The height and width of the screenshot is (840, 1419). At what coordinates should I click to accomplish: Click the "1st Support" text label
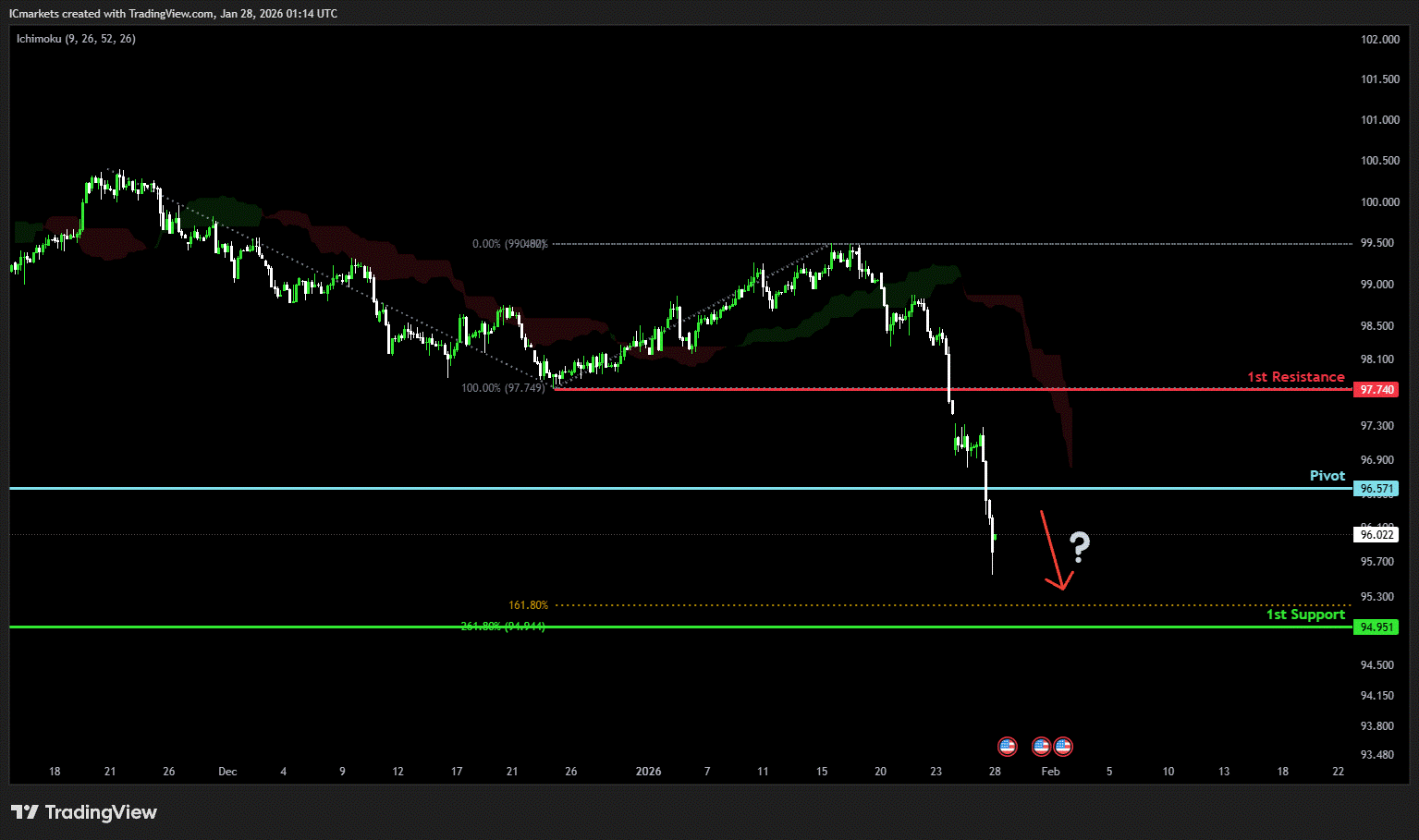click(x=1304, y=615)
